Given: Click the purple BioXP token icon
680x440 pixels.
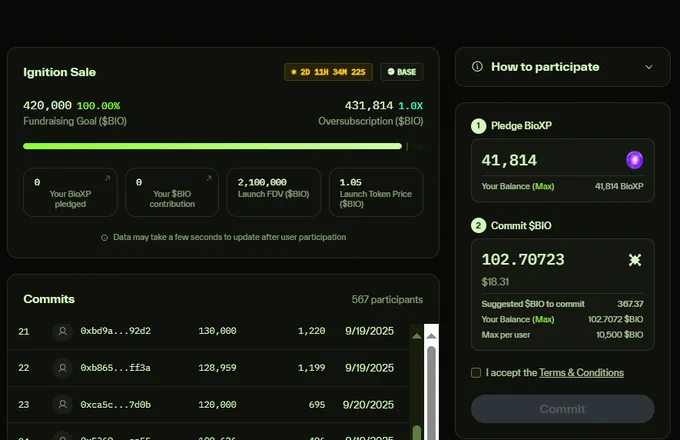Looking at the screenshot, I should pyautogui.click(x=634, y=160).
